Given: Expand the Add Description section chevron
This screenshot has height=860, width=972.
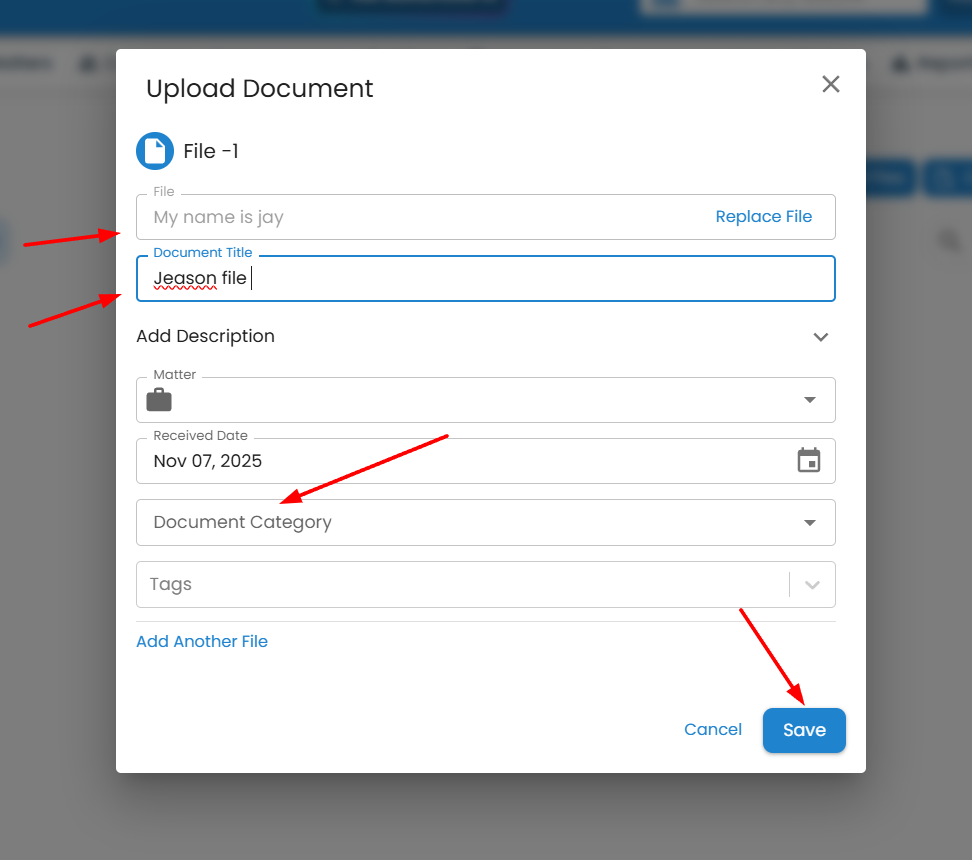Looking at the screenshot, I should click(820, 337).
